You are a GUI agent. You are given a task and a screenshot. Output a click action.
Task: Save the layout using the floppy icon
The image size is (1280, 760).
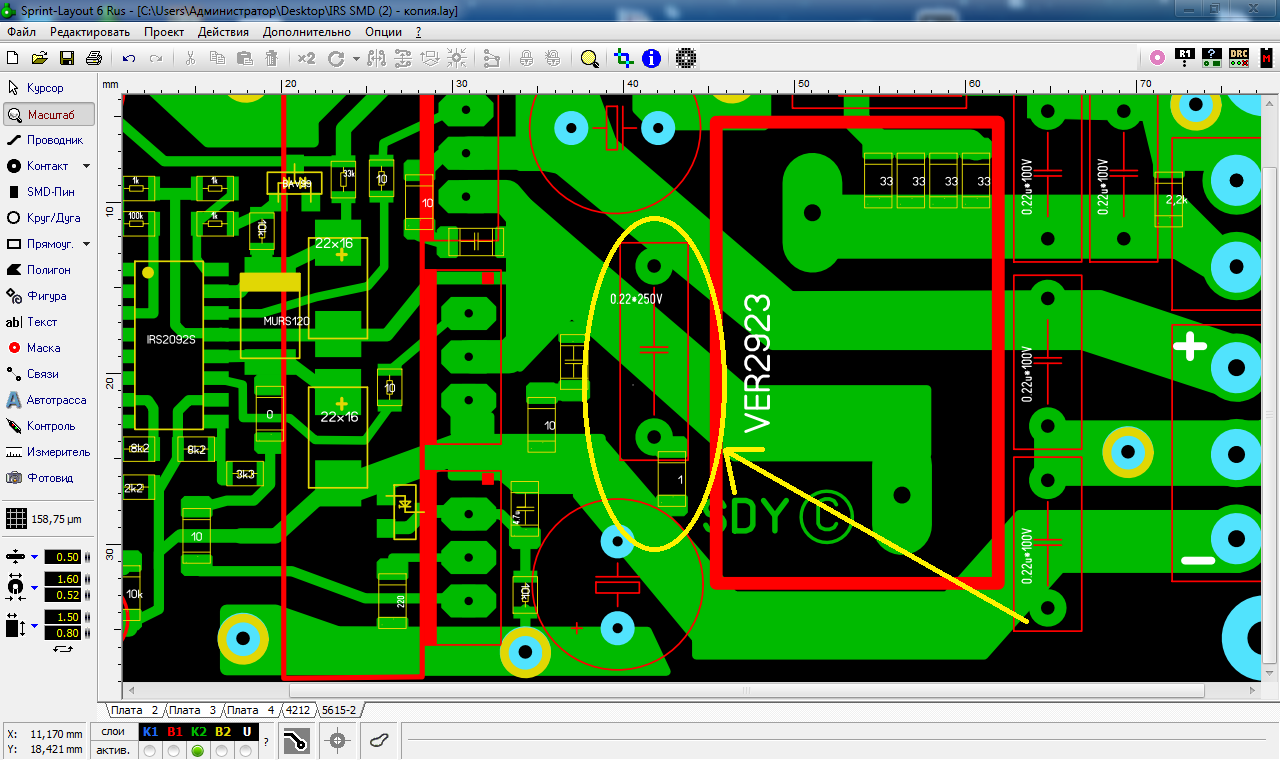(x=67, y=58)
